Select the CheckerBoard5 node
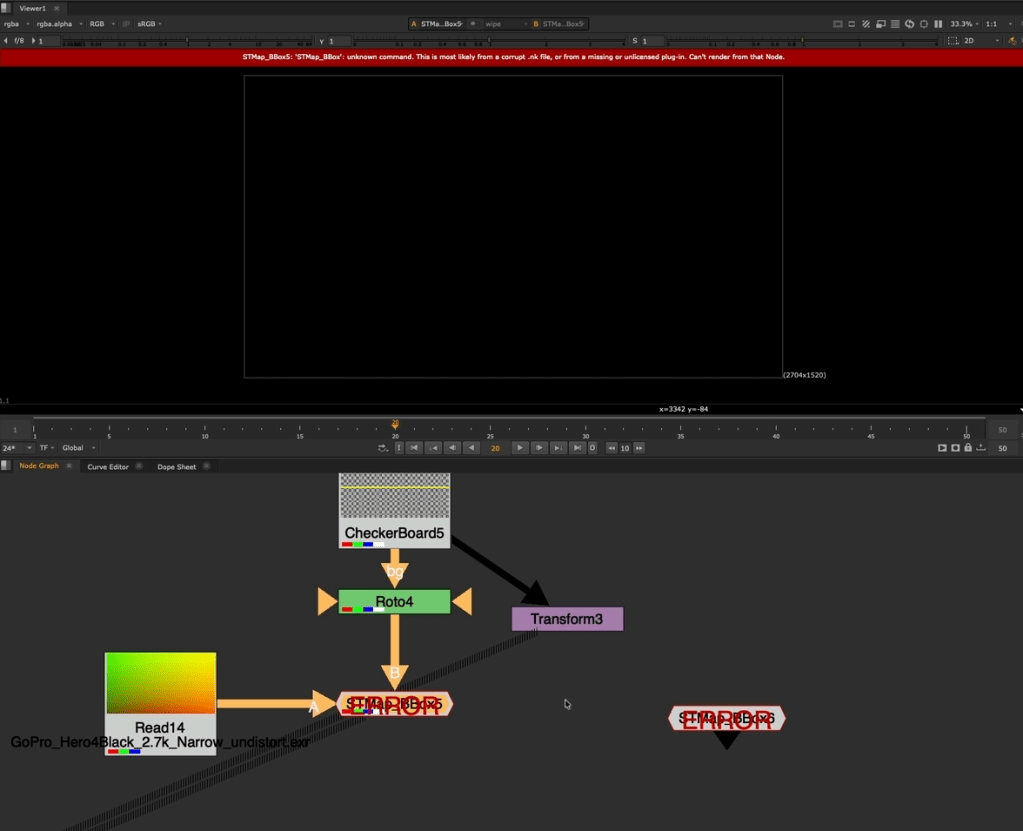This screenshot has width=1023, height=831. coord(394,511)
